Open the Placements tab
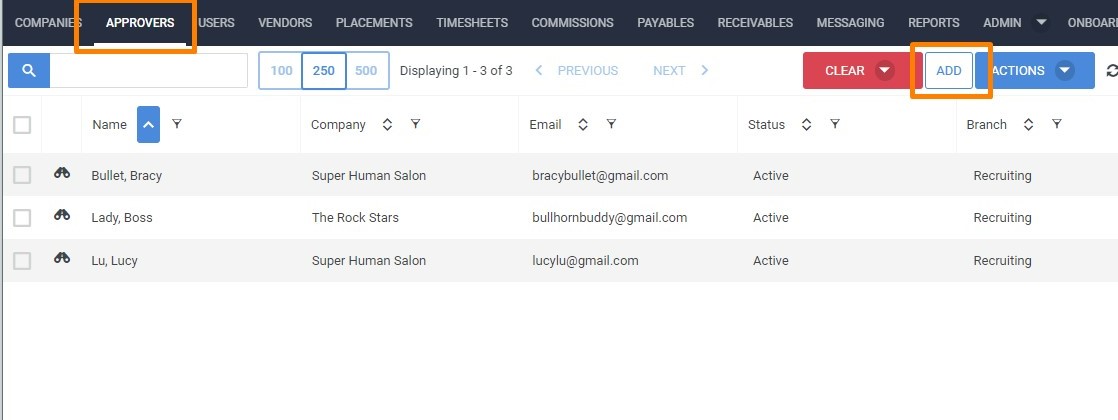The width and height of the screenshot is (1118, 420). coord(374,22)
